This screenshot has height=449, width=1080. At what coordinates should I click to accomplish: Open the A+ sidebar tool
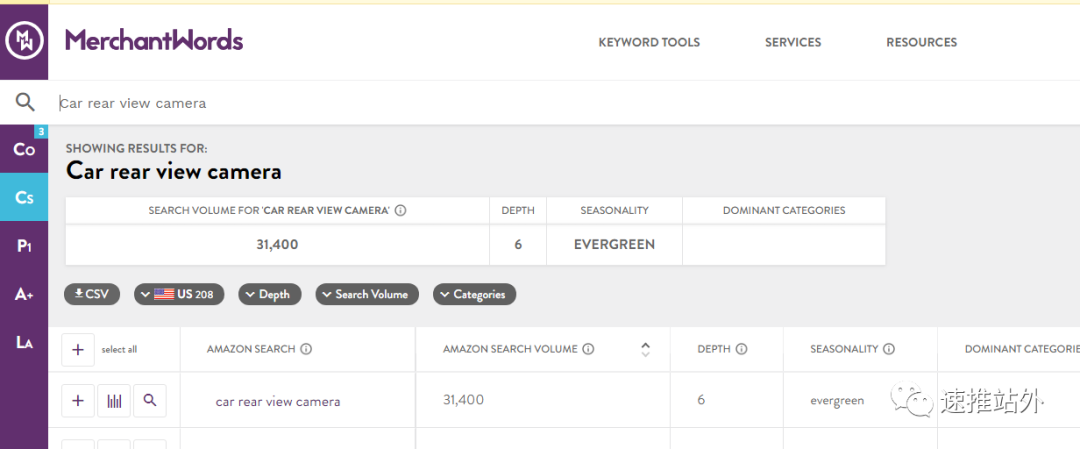pos(24,294)
